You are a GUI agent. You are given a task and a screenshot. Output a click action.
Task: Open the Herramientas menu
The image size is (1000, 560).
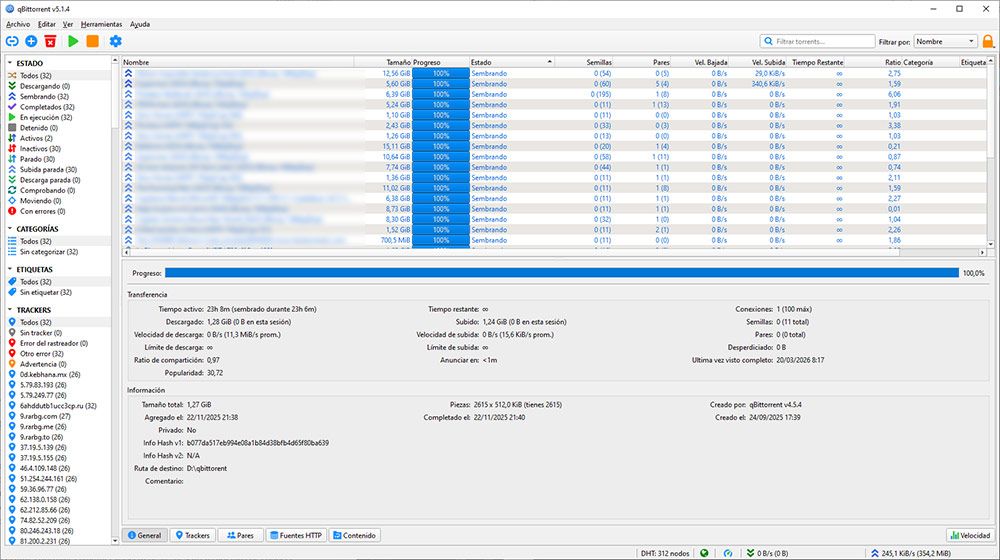tap(101, 24)
